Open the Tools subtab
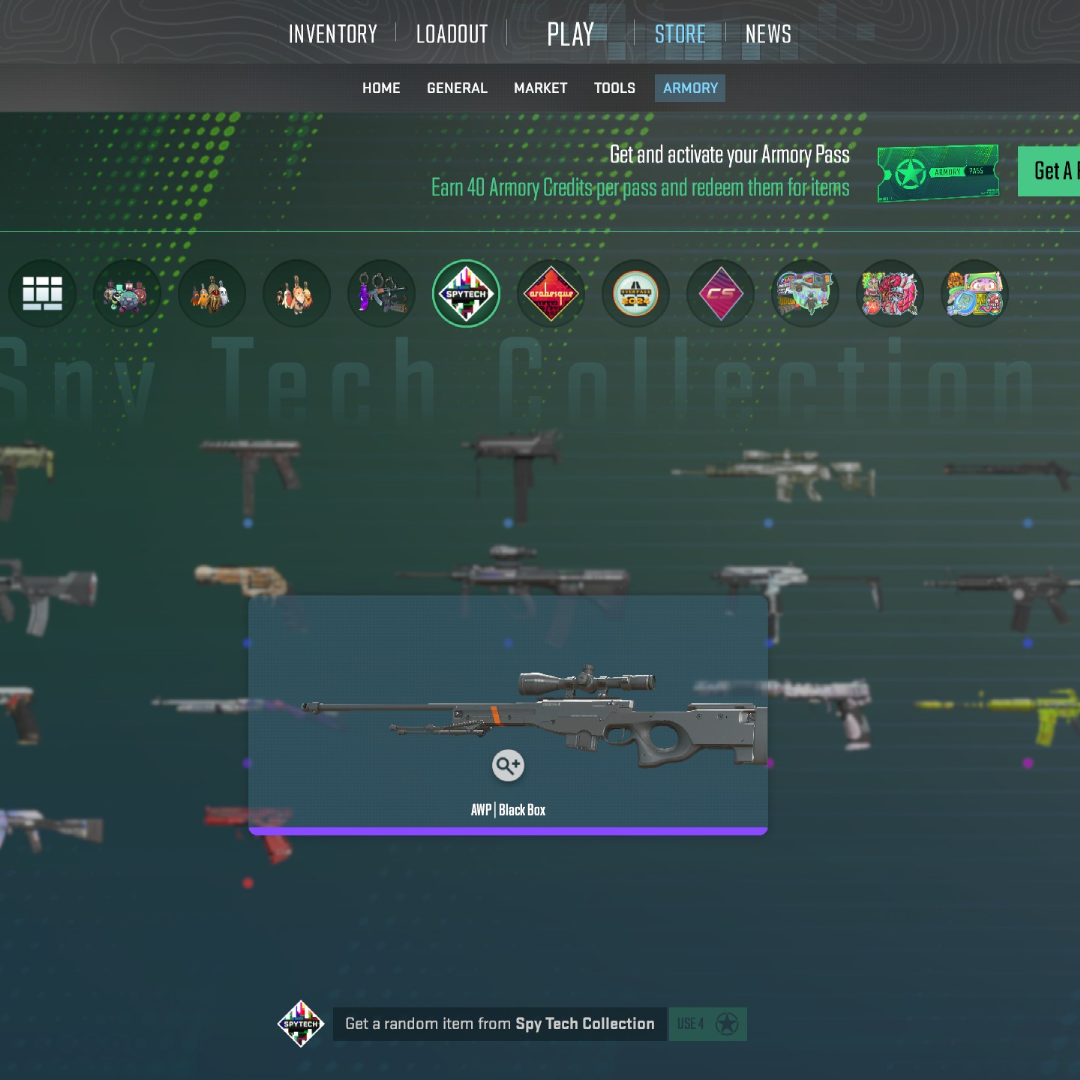The height and width of the screenshot is (1080, 1080). (x=614, y=88)
